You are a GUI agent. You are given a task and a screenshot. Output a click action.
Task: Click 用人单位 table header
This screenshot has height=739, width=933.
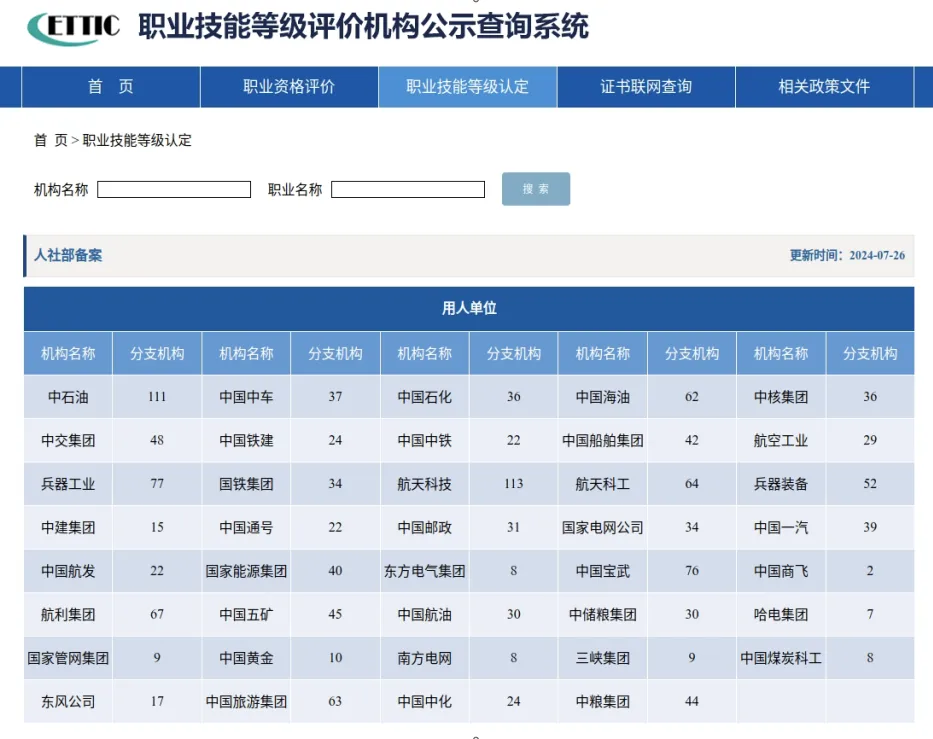click(x=469, y=308)
